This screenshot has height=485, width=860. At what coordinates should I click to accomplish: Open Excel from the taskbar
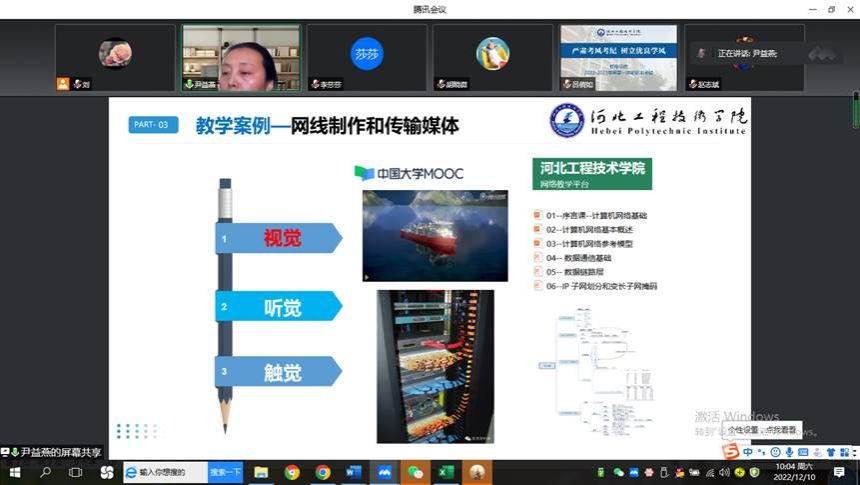point(446,472)
